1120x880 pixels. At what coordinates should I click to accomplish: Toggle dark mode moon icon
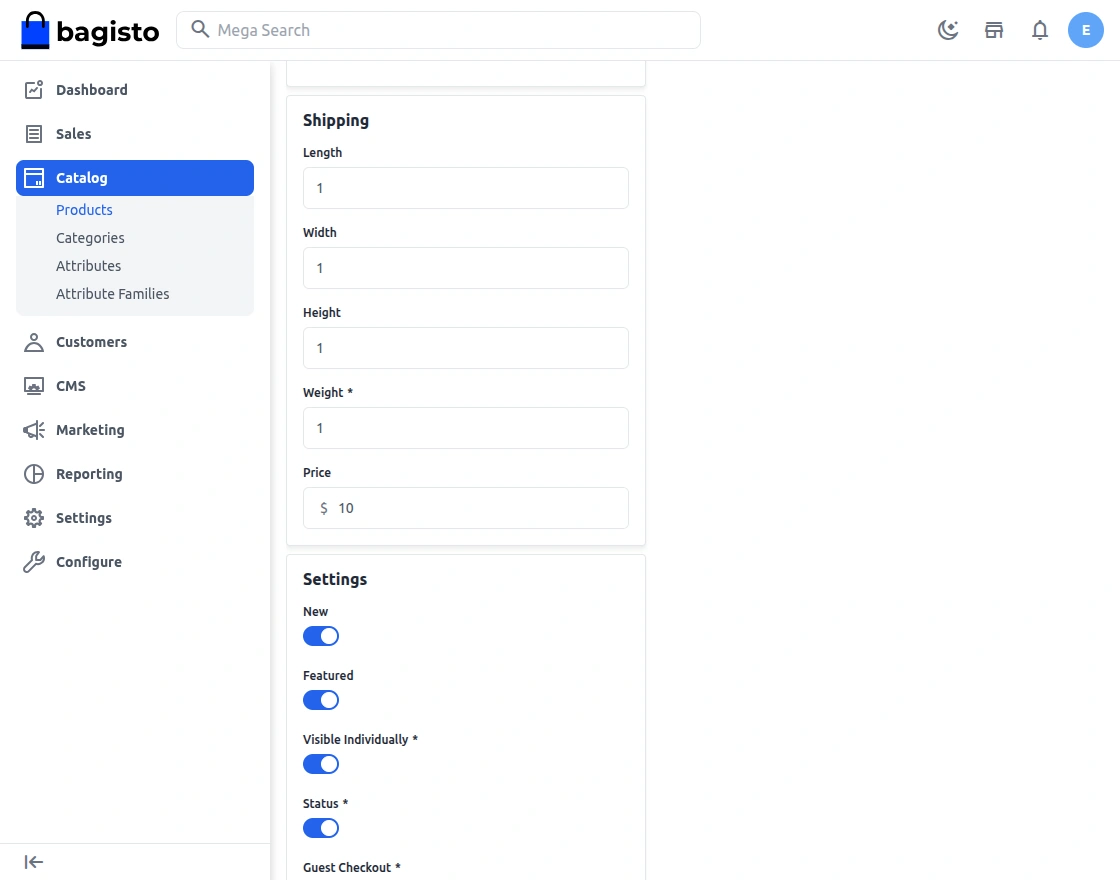coord(948,30)
